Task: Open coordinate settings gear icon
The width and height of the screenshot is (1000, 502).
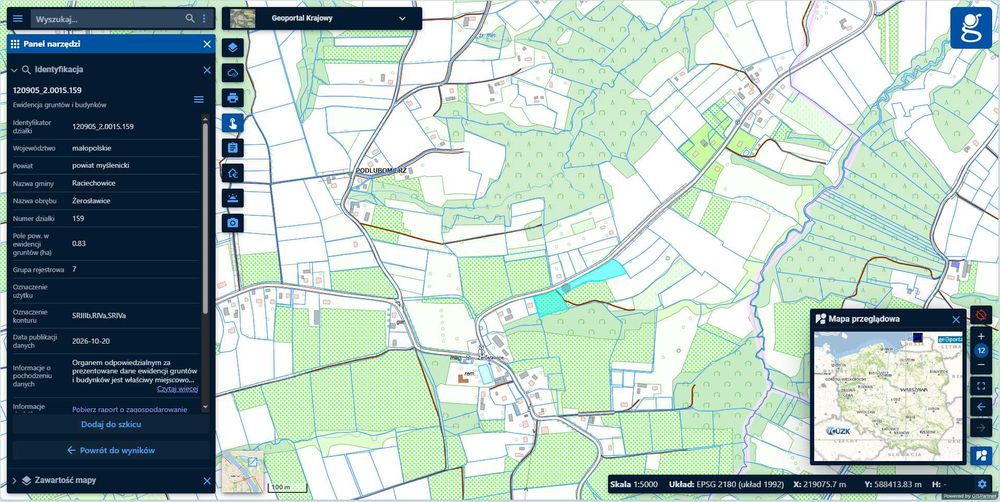Action: pos(982,484)
